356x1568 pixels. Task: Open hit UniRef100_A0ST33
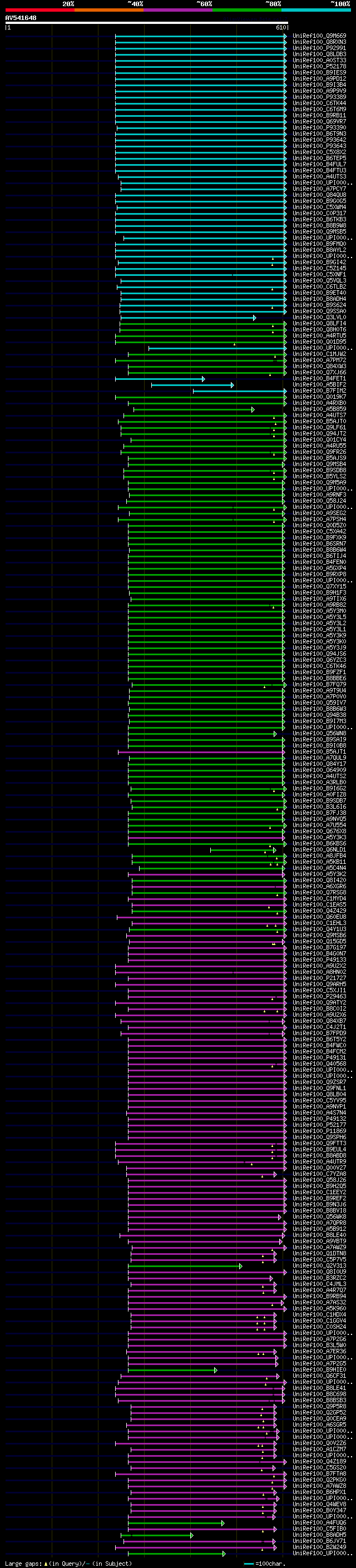point(319,60)
